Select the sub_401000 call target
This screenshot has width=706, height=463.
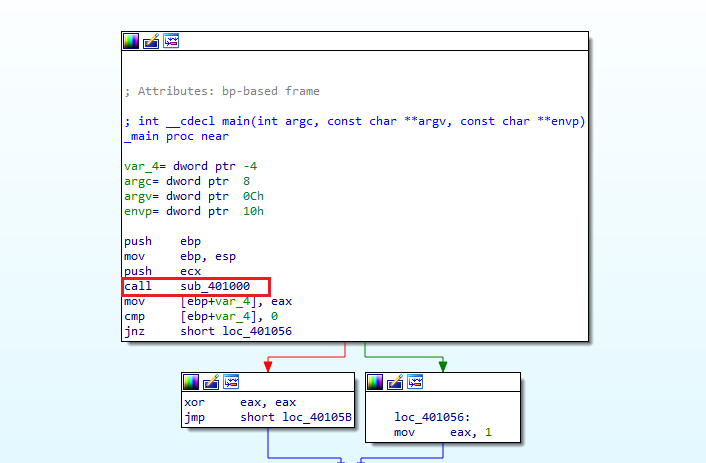(215, 286)
